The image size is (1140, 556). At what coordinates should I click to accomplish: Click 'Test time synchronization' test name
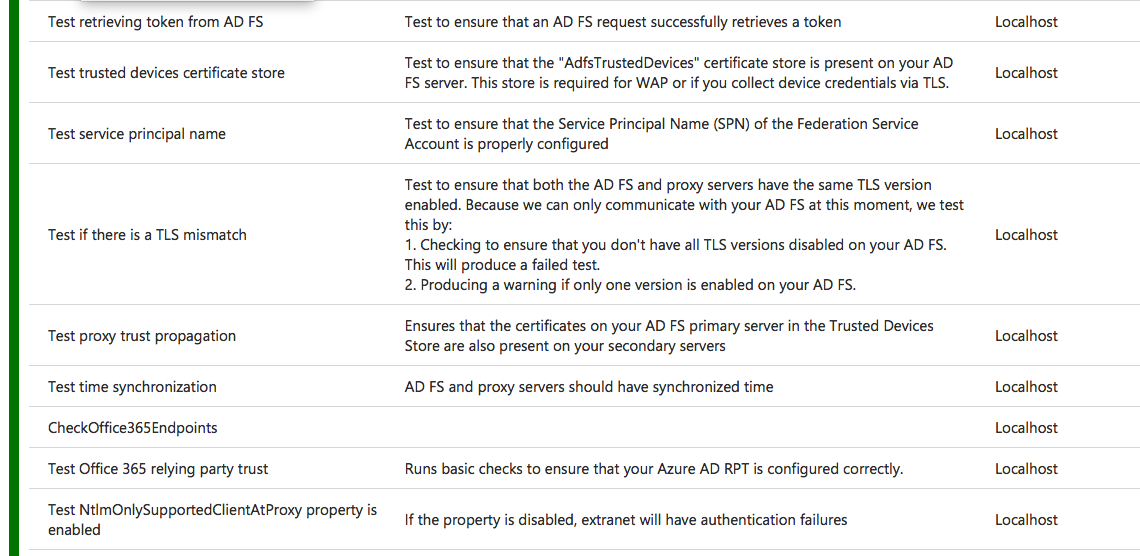132,387
